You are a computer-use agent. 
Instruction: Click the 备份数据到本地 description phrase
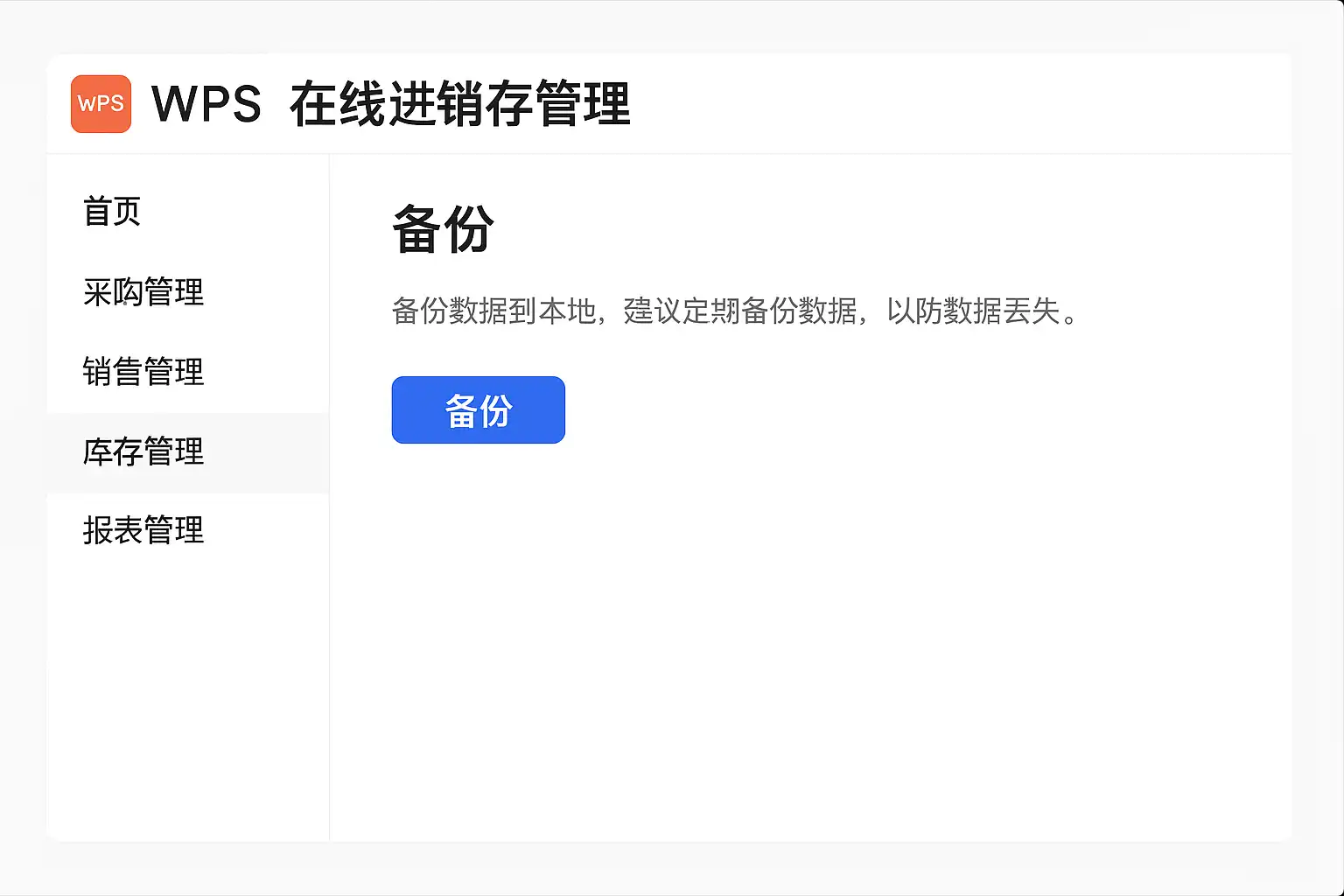493,311
